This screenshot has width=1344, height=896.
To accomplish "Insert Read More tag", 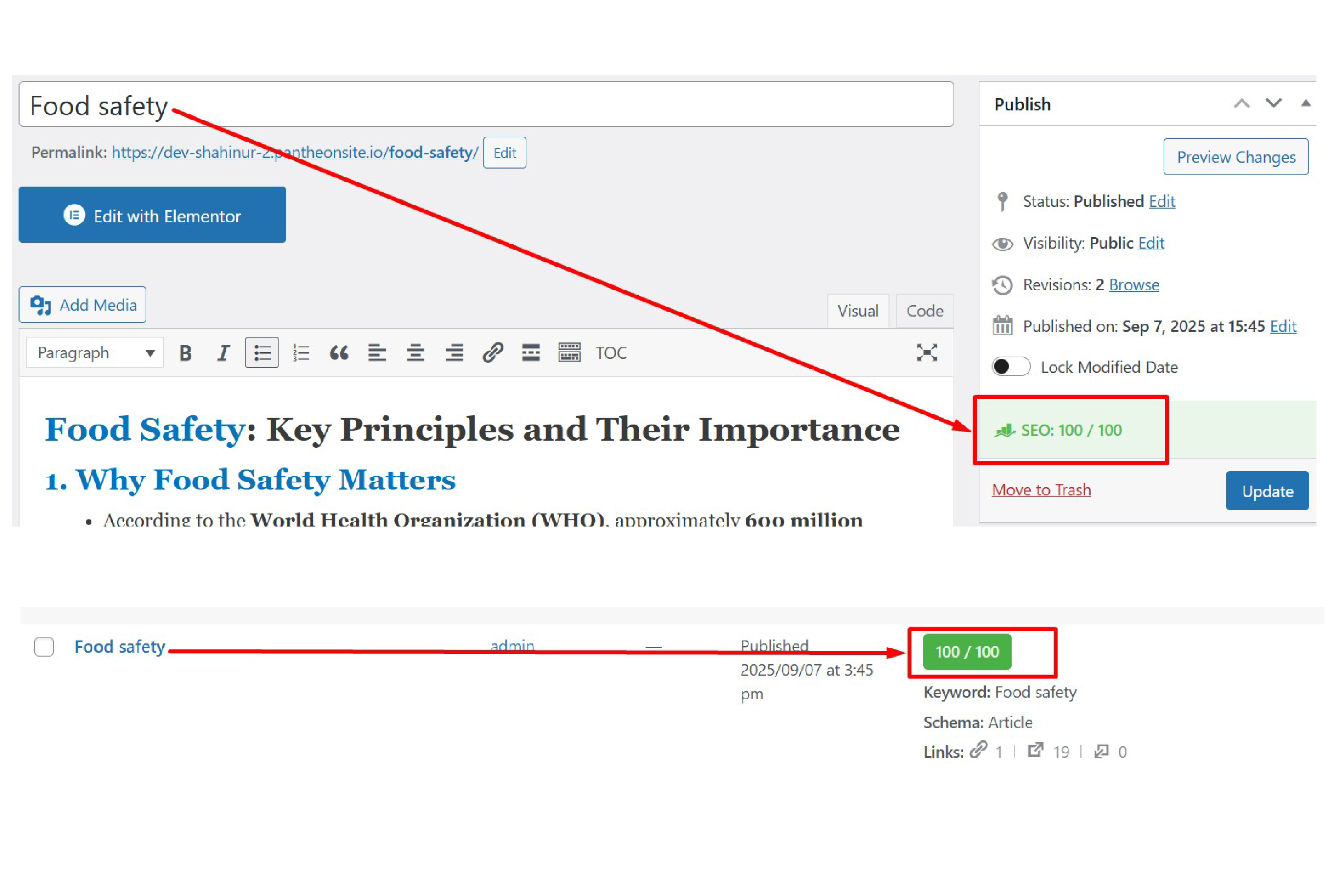I will 530,353.
